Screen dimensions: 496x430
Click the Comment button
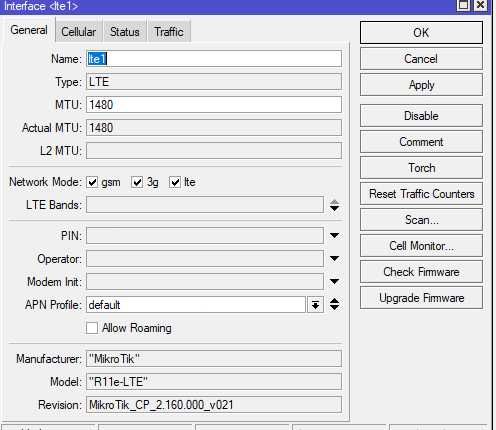point(421,142)
